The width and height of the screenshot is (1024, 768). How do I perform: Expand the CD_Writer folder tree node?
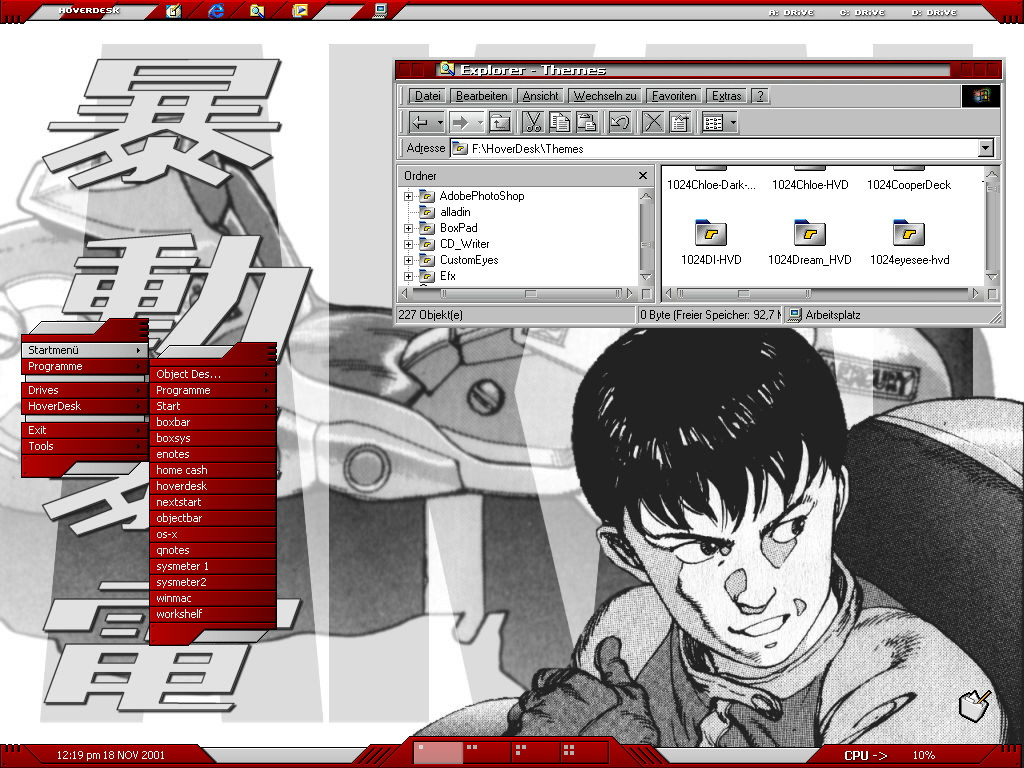(x=408, y=244)
